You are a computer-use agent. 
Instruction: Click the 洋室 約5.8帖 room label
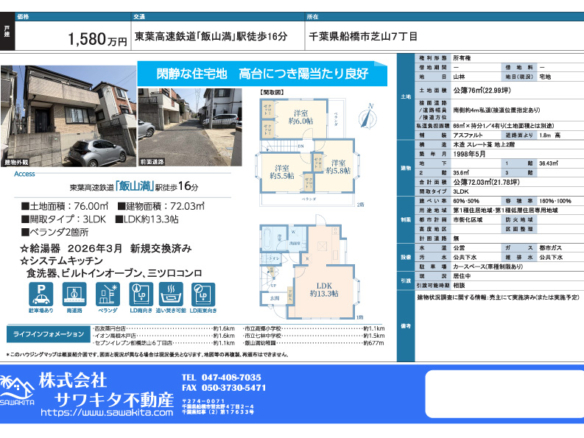pos(338,167)
